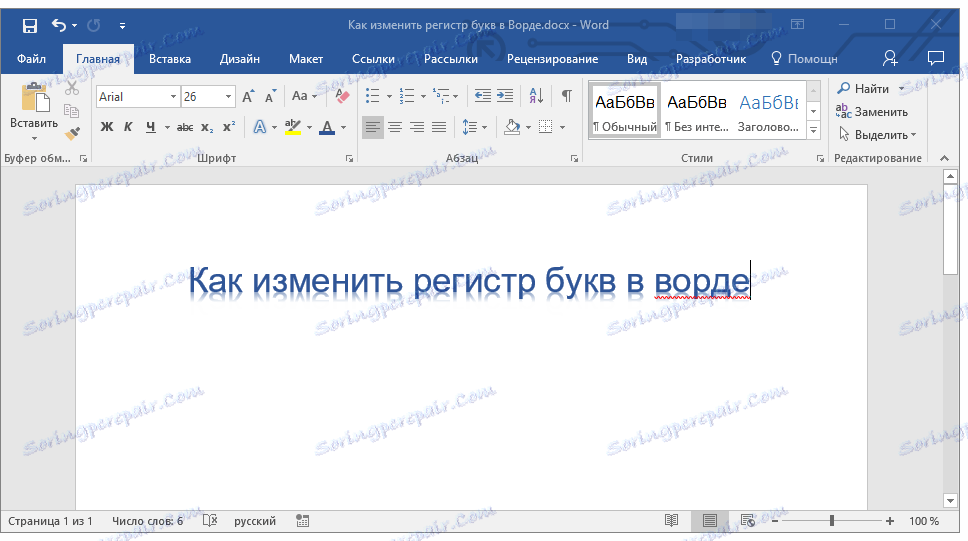Apply borders to paragraph
Viewport: 968px width, 541px height.
point(546,127)
